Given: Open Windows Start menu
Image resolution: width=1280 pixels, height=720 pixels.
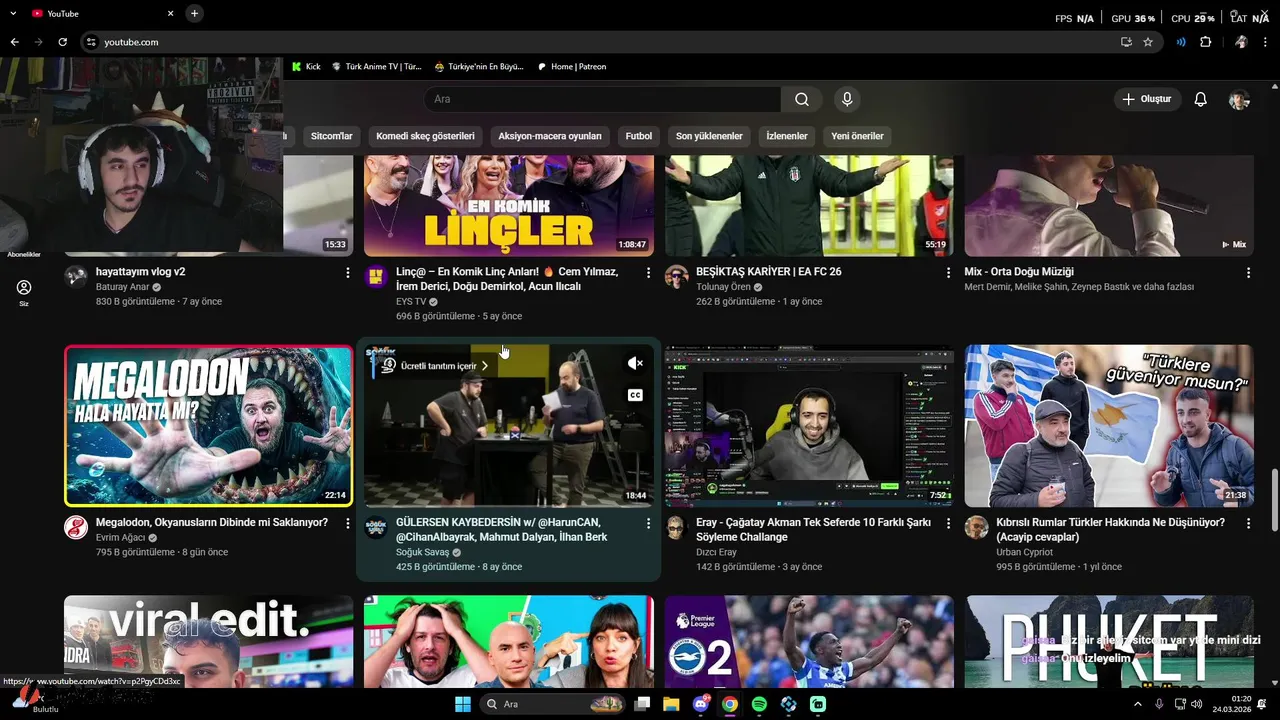Looking at the screenshot, I should 463,704.
